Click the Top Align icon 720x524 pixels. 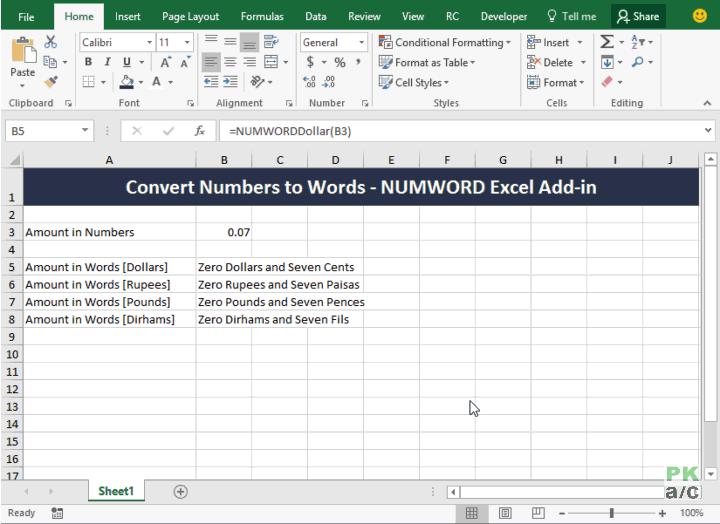(211, 42)
